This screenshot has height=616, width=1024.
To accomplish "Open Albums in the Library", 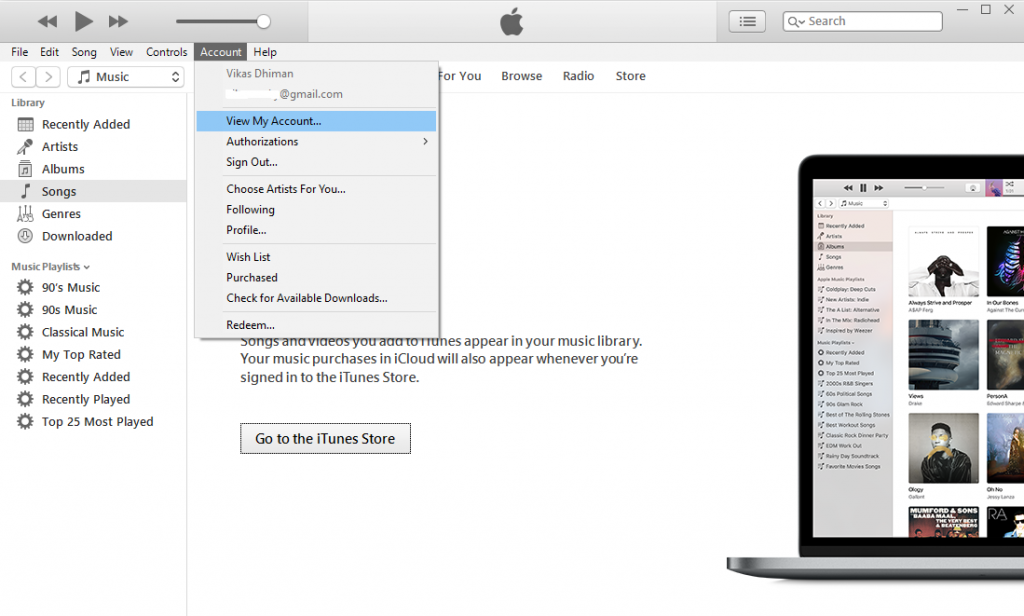I will 63,169.
